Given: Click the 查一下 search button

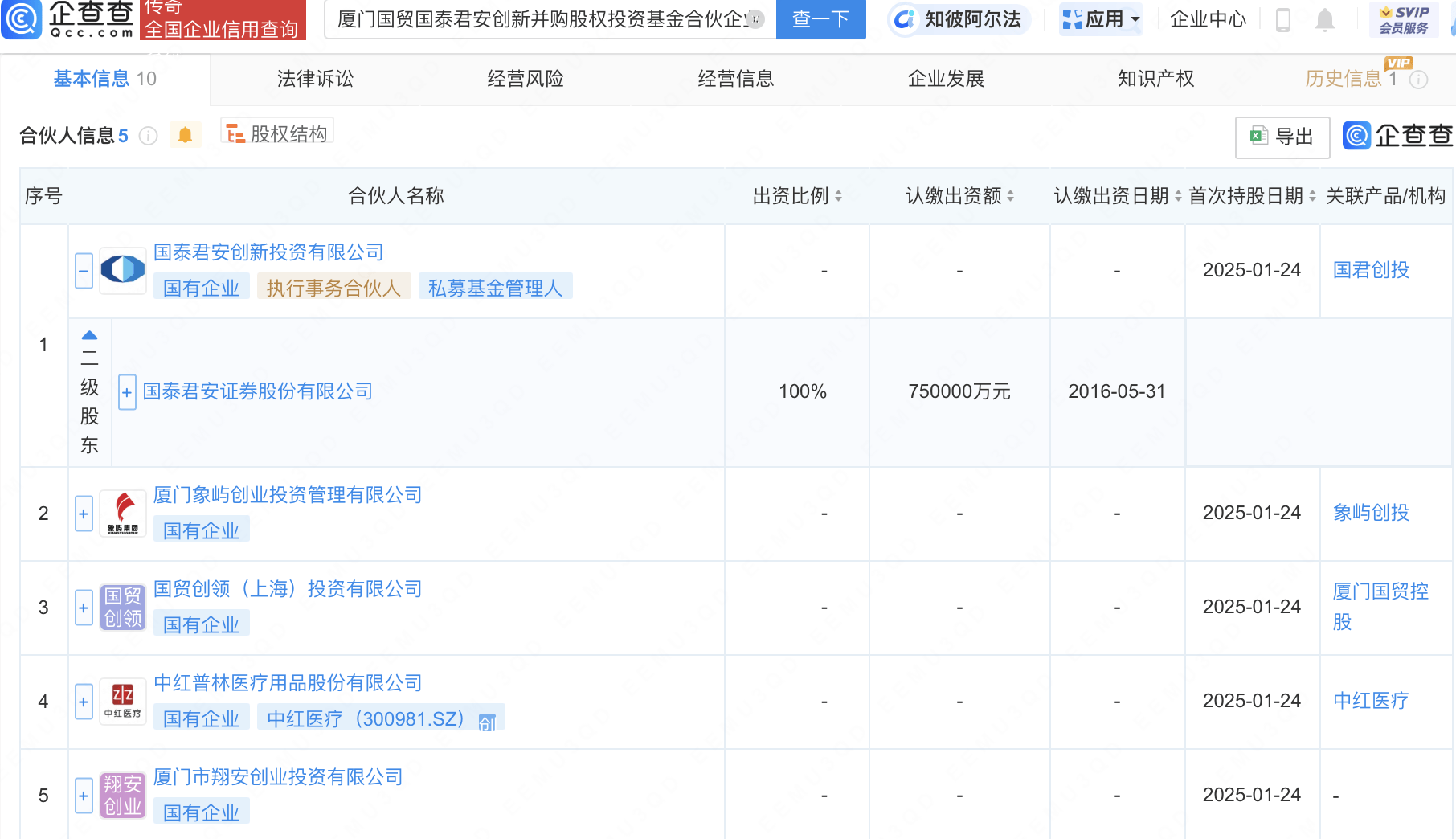Looking at the screenshot, I should pyautogui.click(x=820, y=19).
